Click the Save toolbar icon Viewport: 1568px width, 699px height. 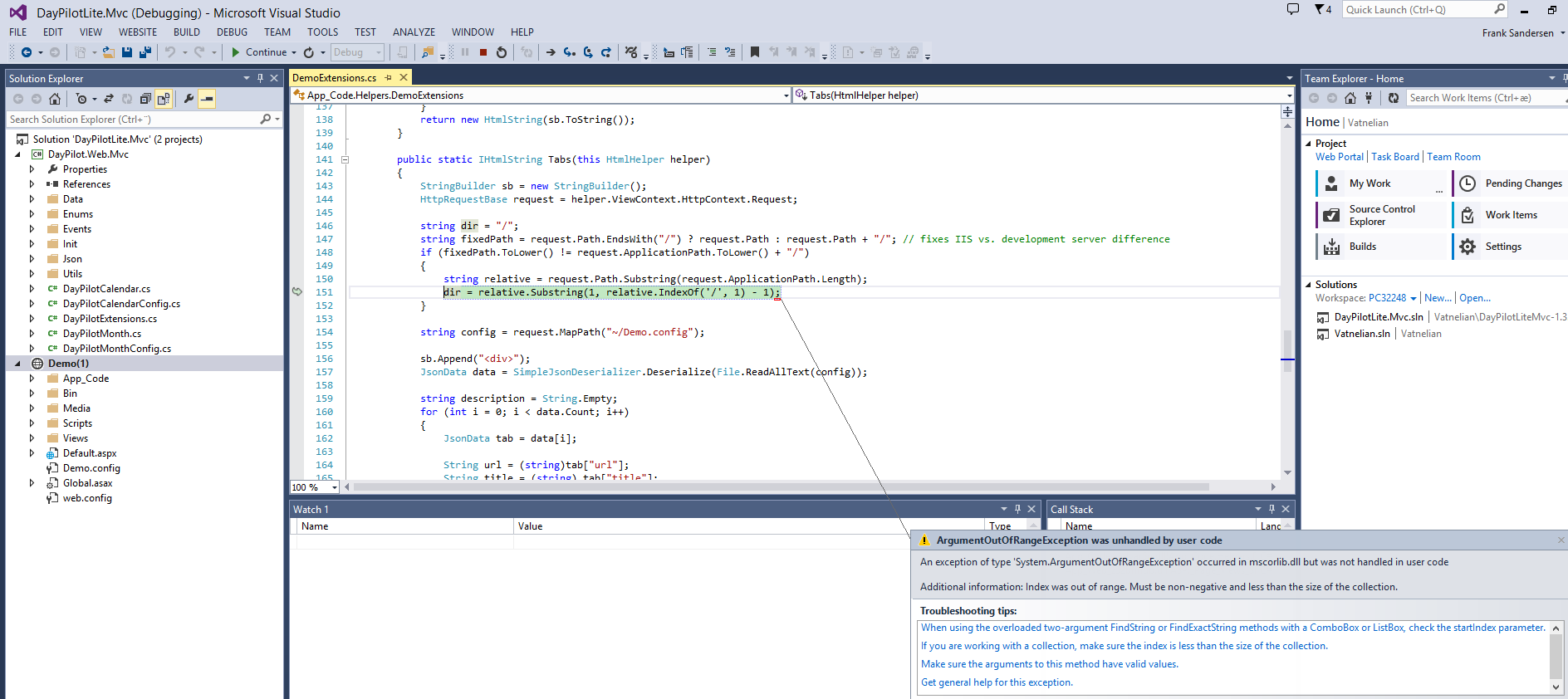coord(127,52)
